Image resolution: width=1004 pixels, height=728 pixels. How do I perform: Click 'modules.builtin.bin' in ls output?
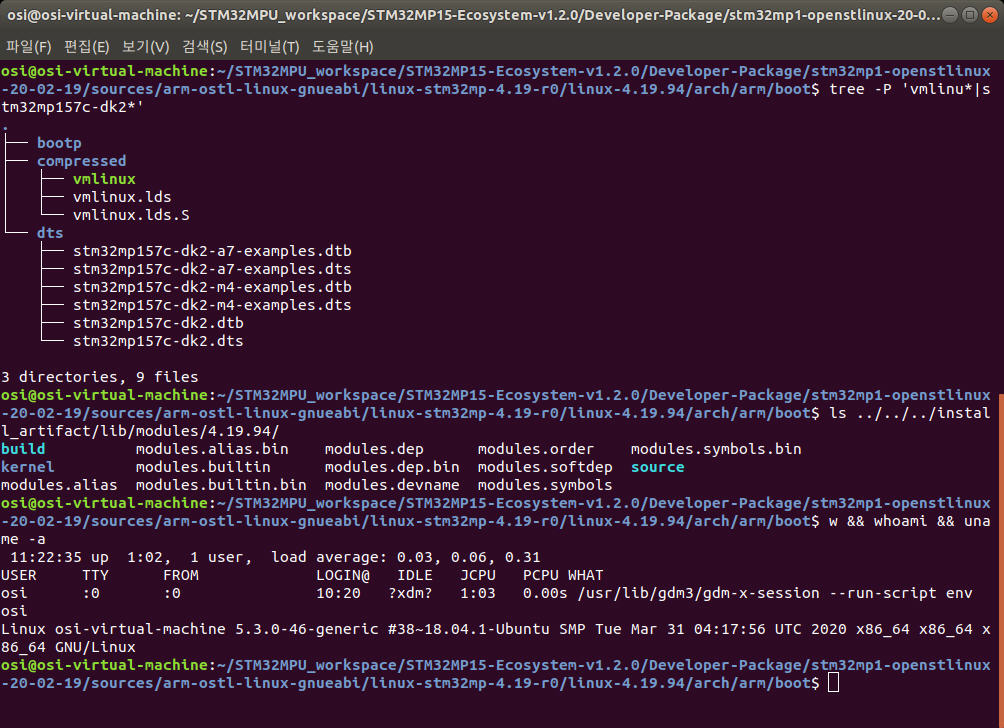(x=221, y=485)
